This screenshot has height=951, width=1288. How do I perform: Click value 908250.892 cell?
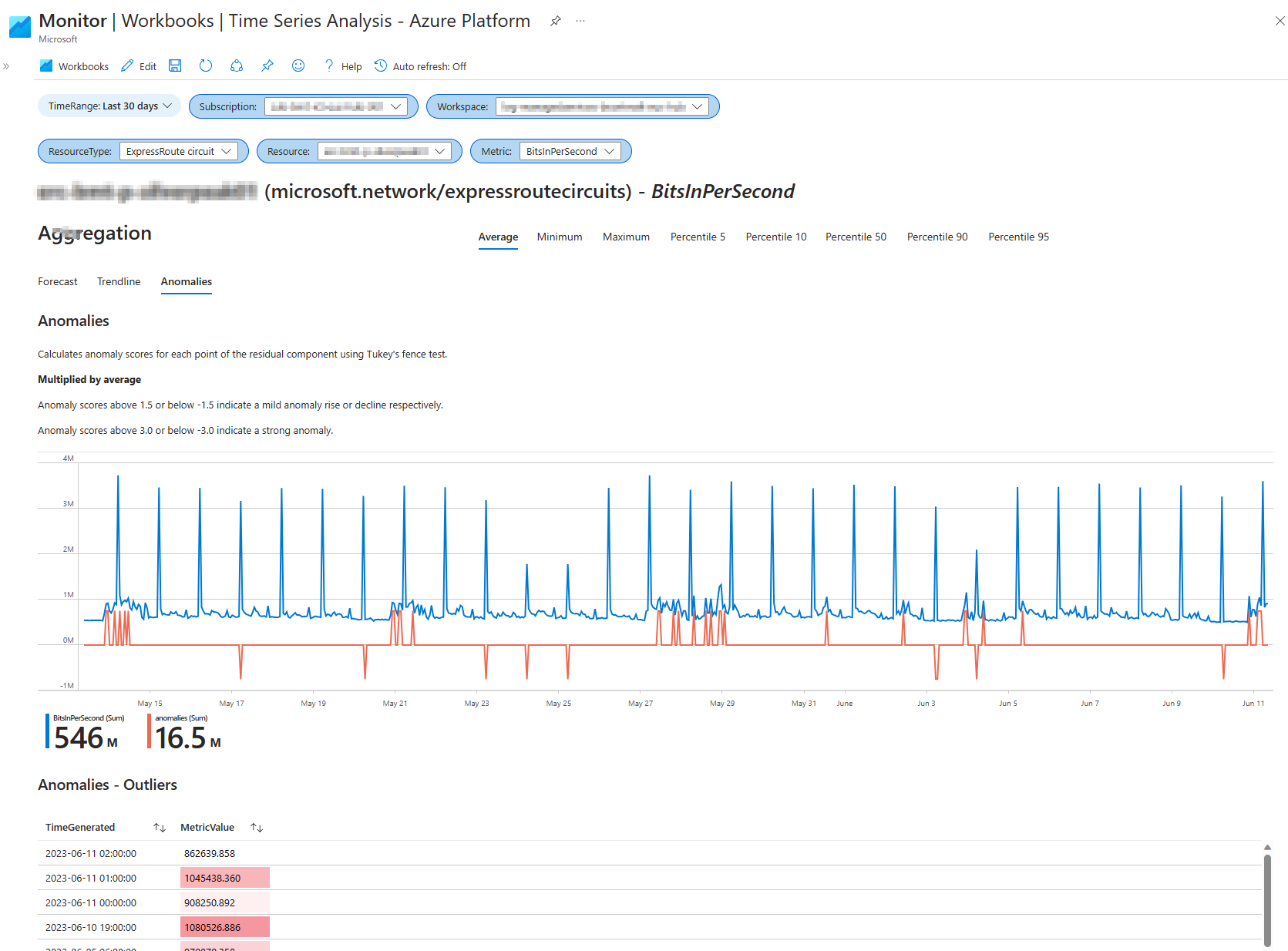[225, 902]
